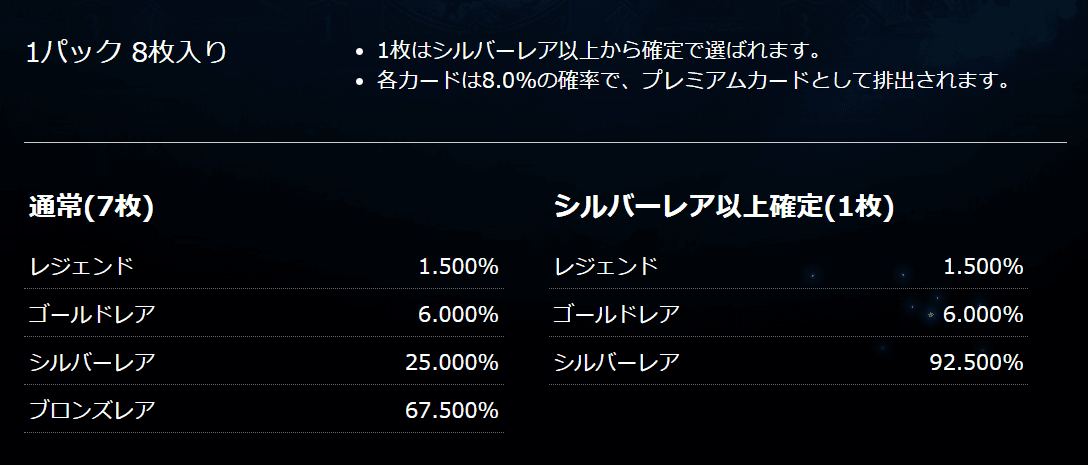1088x465 pixels.
Task: Click 1.500% value in 通常(7枚) table
Action: pos(458,266)
